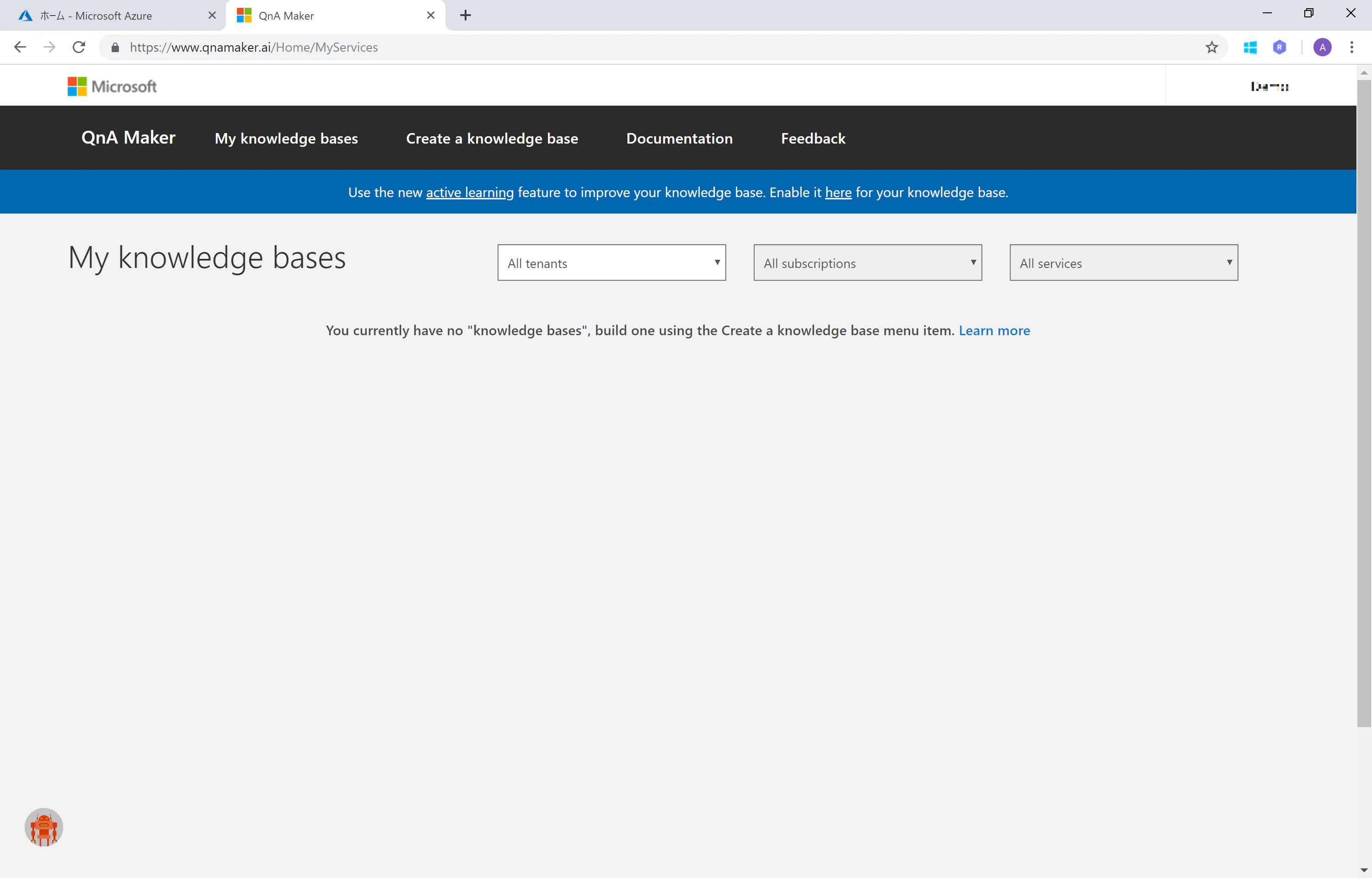Image resolution: width=1372 pixels, height=878 pixels.
Task: Click the browser forward arrow
Action: pyautogui.click(x=49, y=47)
